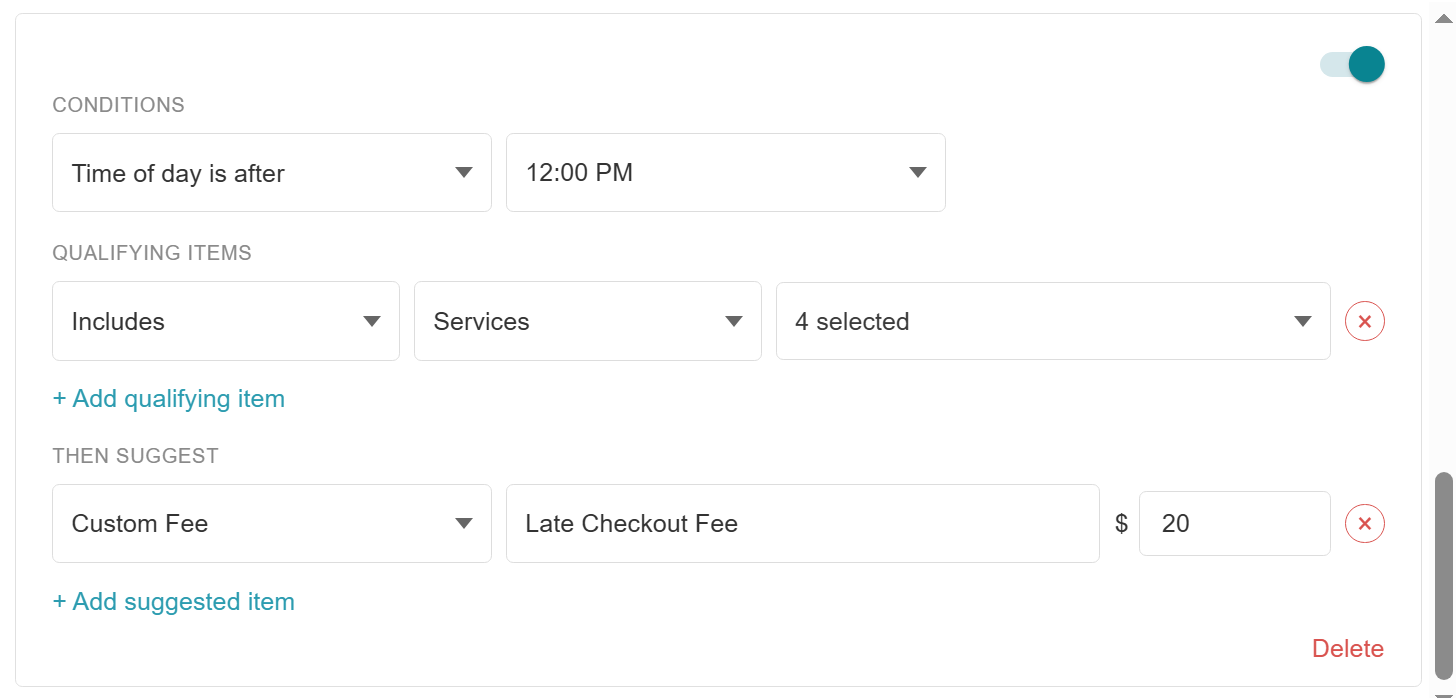Remove the qualifying item with the red X
This screenshot has height=698, width=1456.
1365,322
